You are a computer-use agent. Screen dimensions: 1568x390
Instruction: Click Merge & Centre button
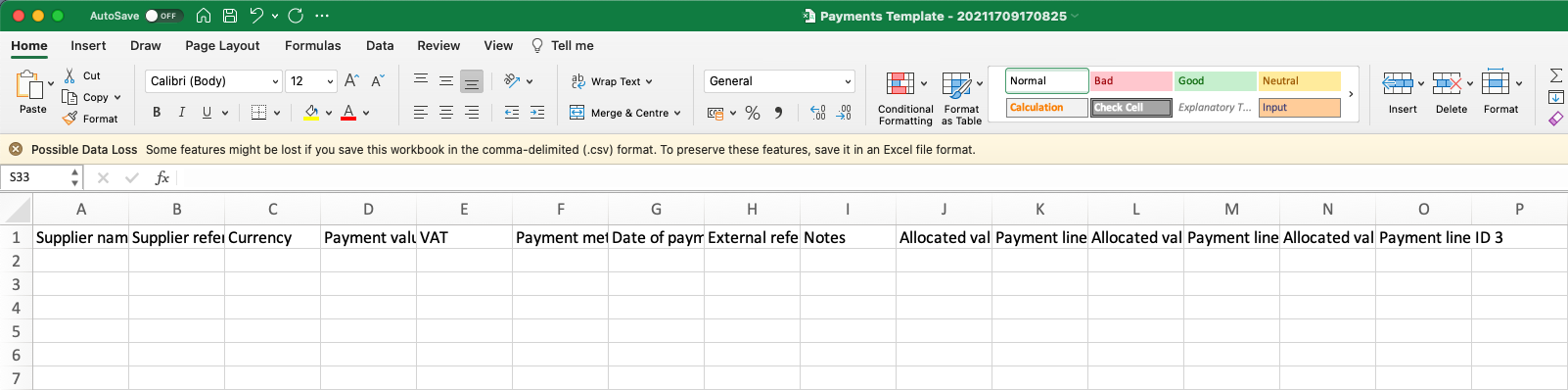tap(624, 113)
